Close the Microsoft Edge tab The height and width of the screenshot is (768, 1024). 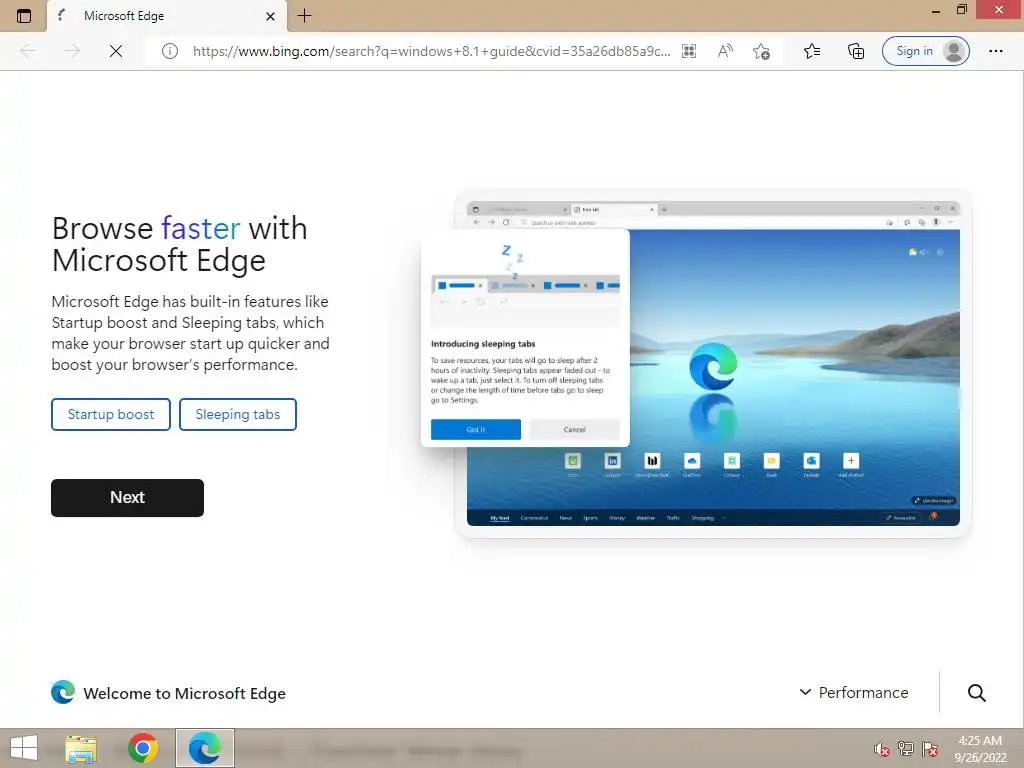click(x=270, y=16)
